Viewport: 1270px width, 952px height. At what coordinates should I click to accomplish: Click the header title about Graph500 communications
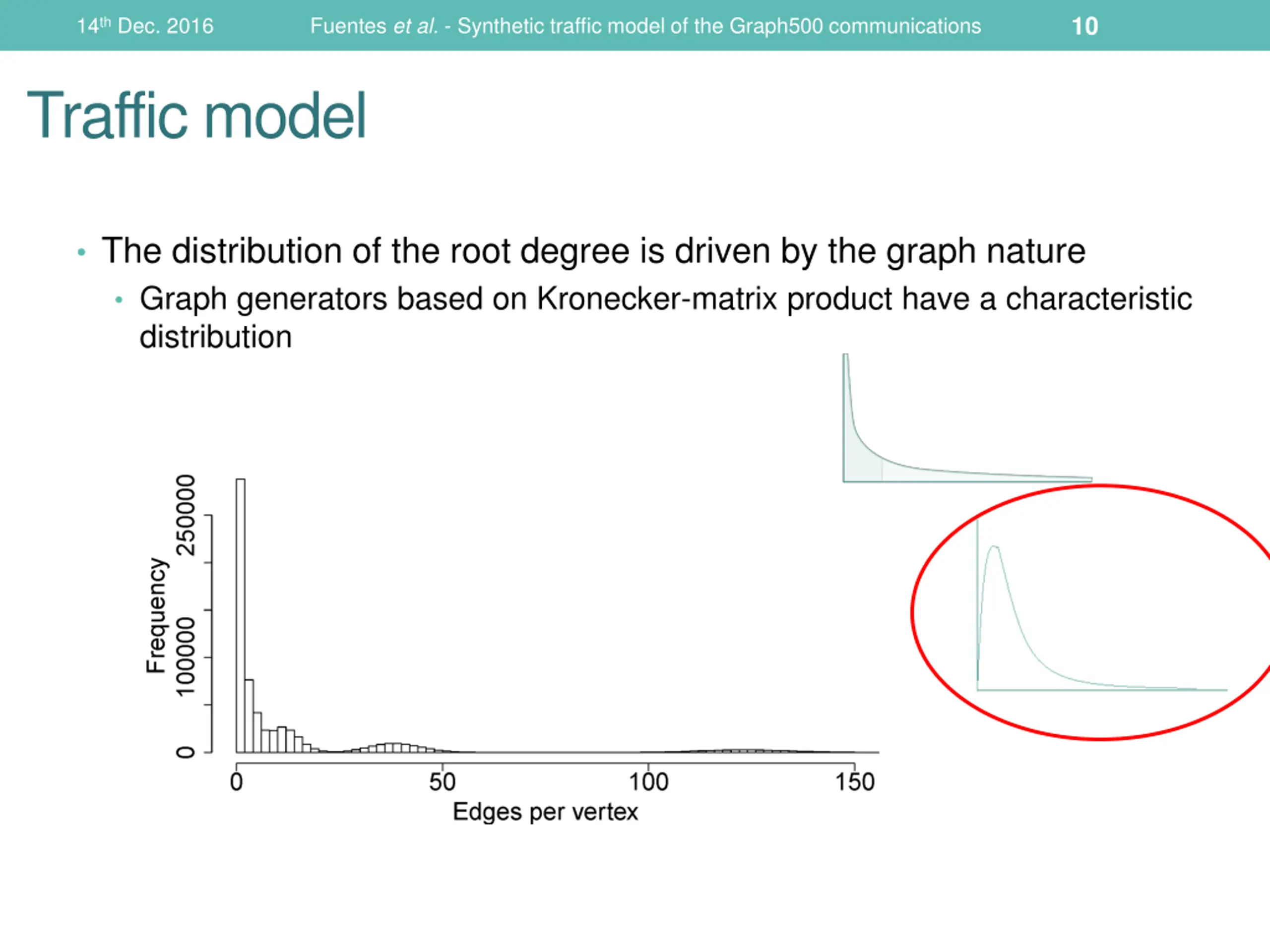(x=645, y=26)
